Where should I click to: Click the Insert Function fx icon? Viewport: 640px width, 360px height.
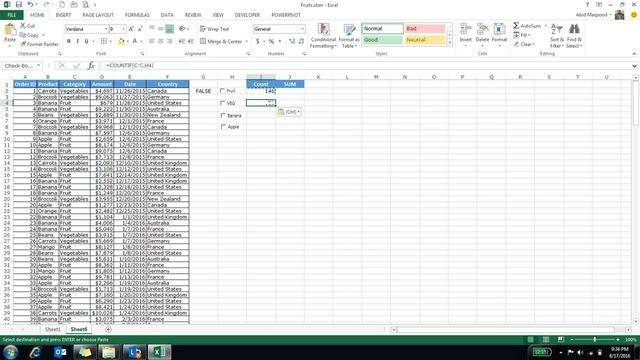pyautogui.click(x=91, y=65)
